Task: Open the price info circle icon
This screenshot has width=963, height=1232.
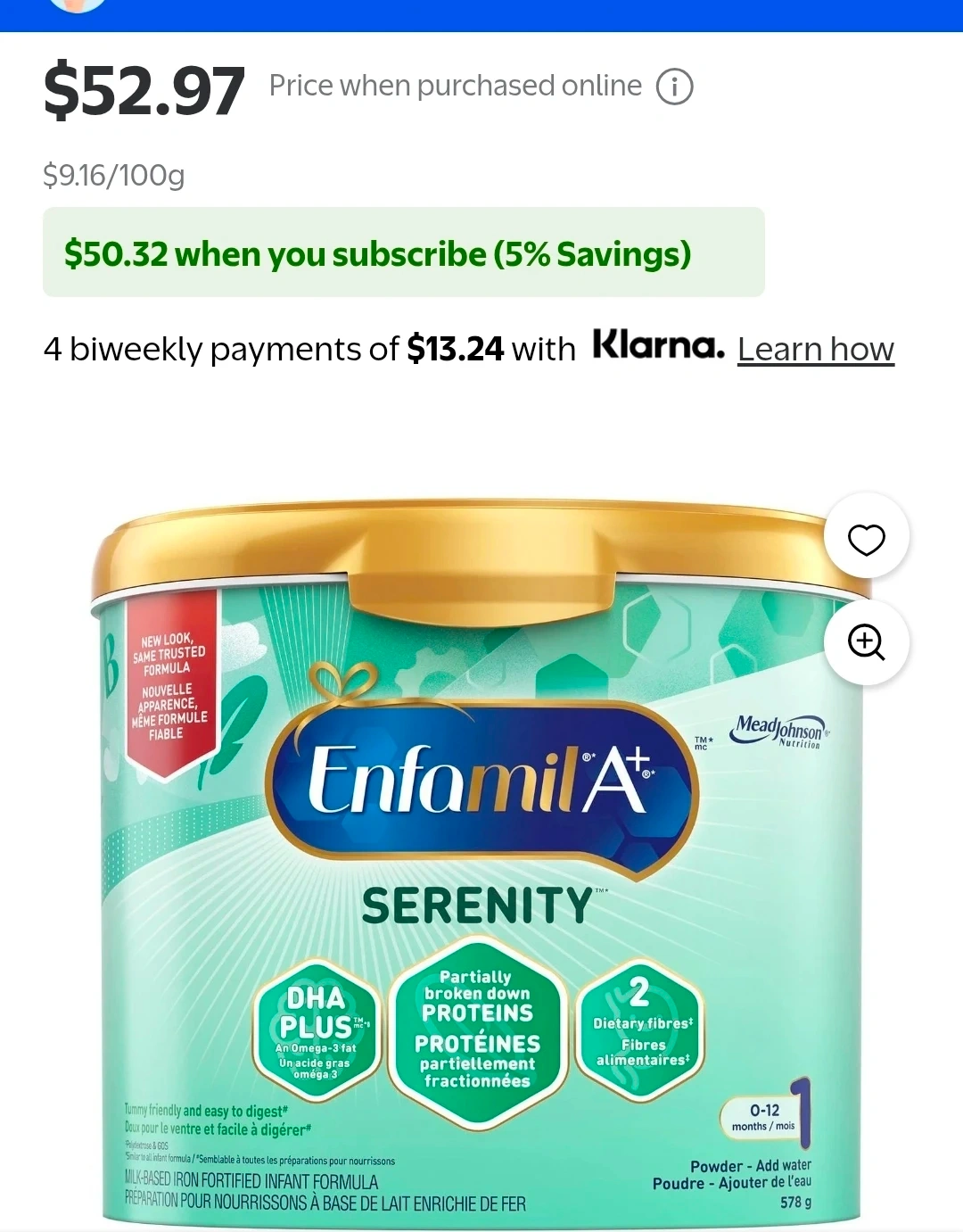Action: point(675,87)
